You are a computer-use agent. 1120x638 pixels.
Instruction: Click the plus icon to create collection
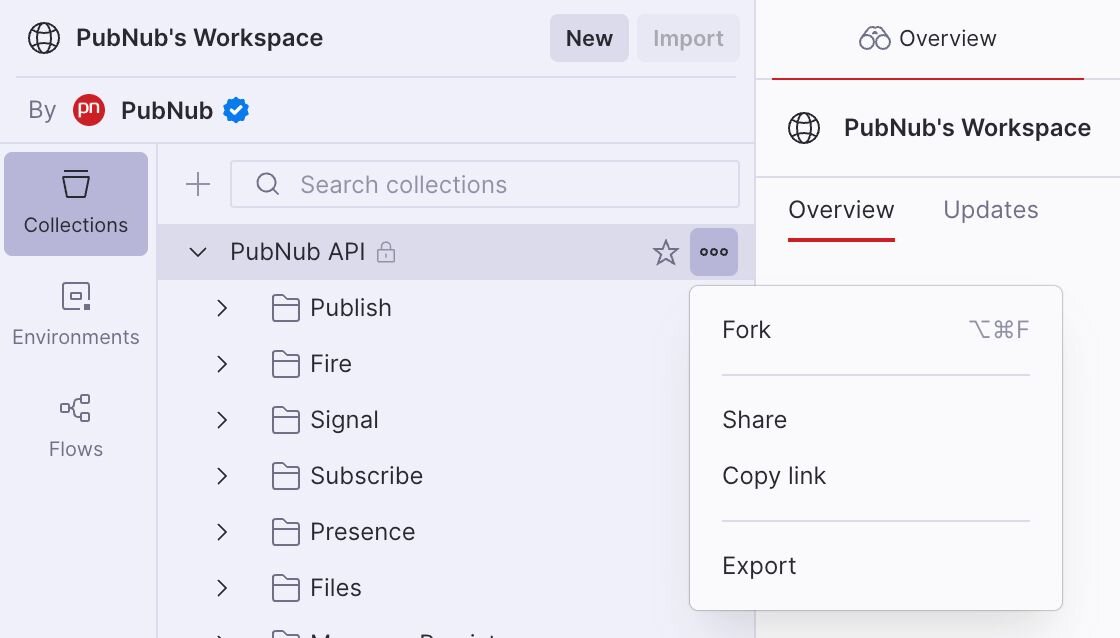tap(198, 184)
